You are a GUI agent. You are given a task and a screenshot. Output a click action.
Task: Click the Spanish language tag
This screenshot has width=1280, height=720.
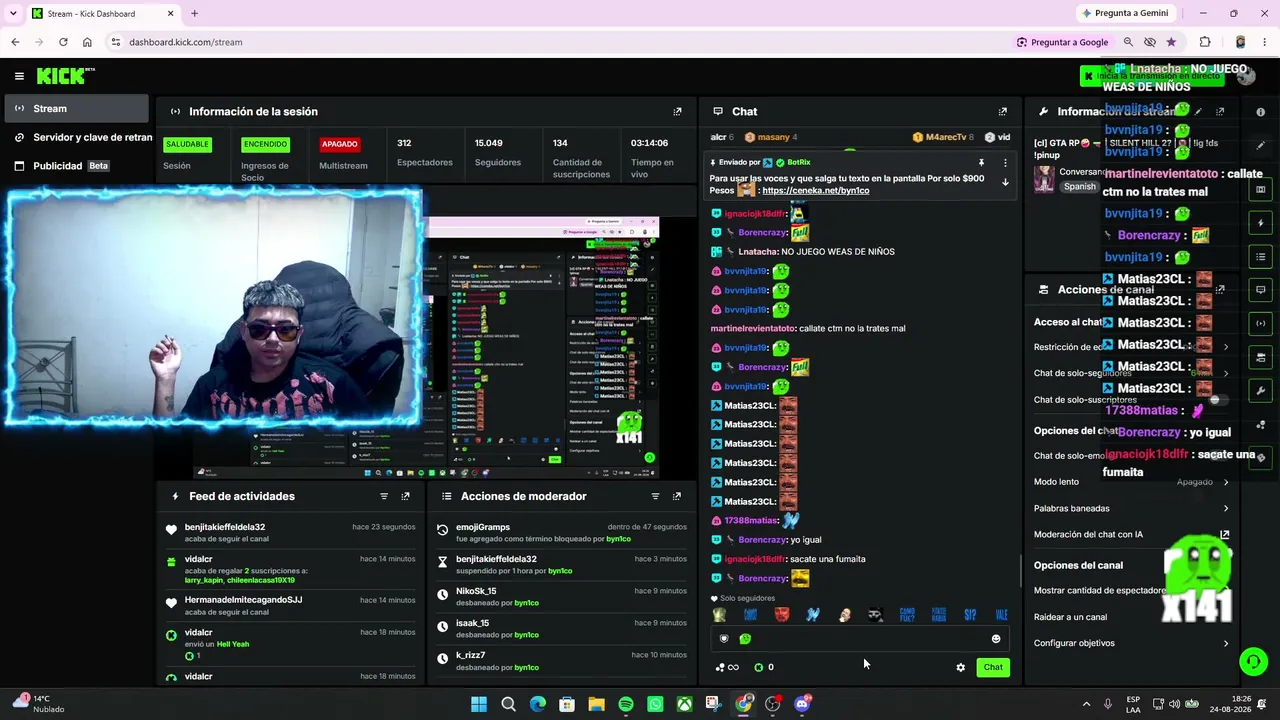[x=1080, y=187]
